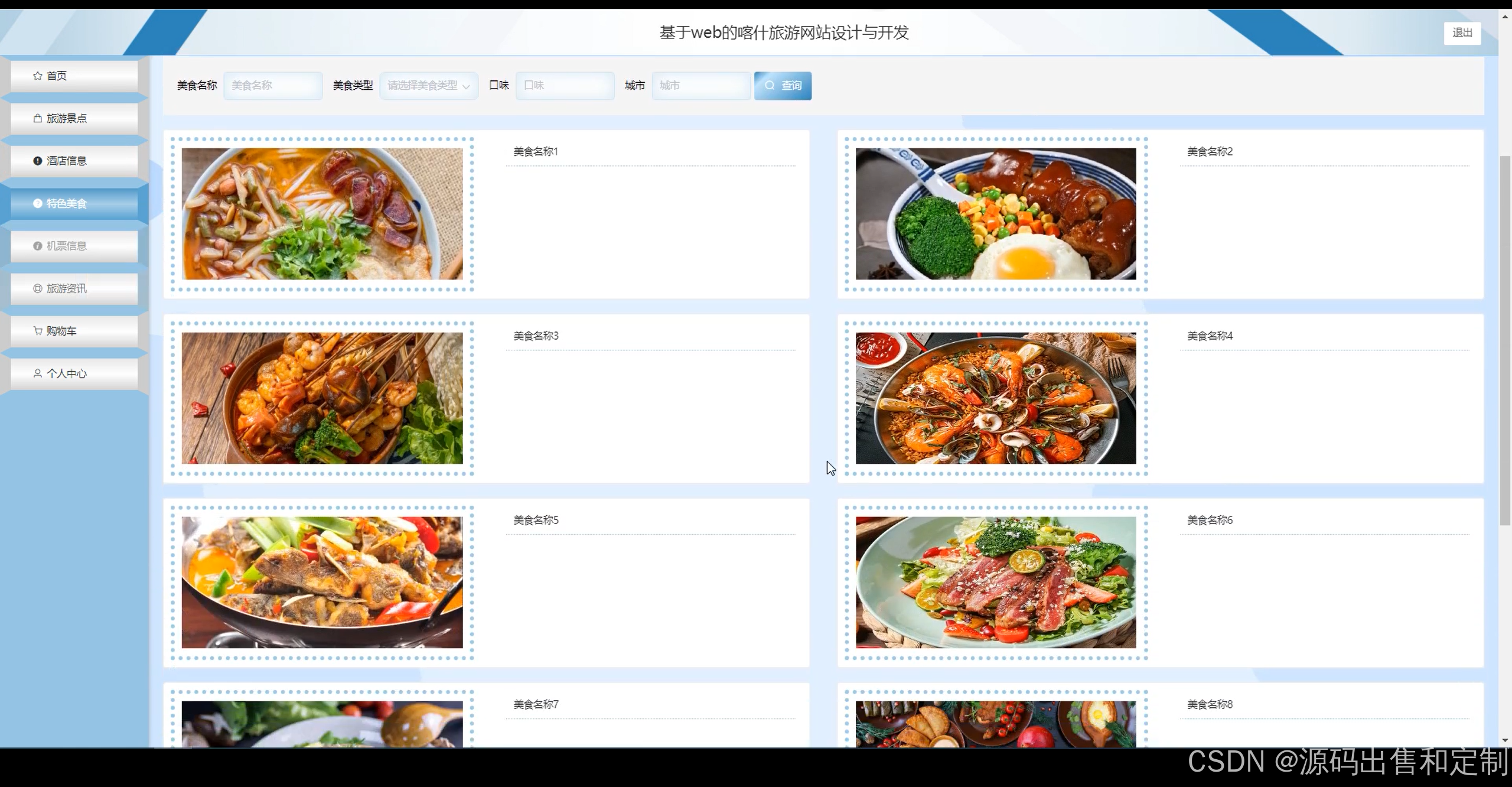Open the 美食类型 dropdown

tap(422, 86)
